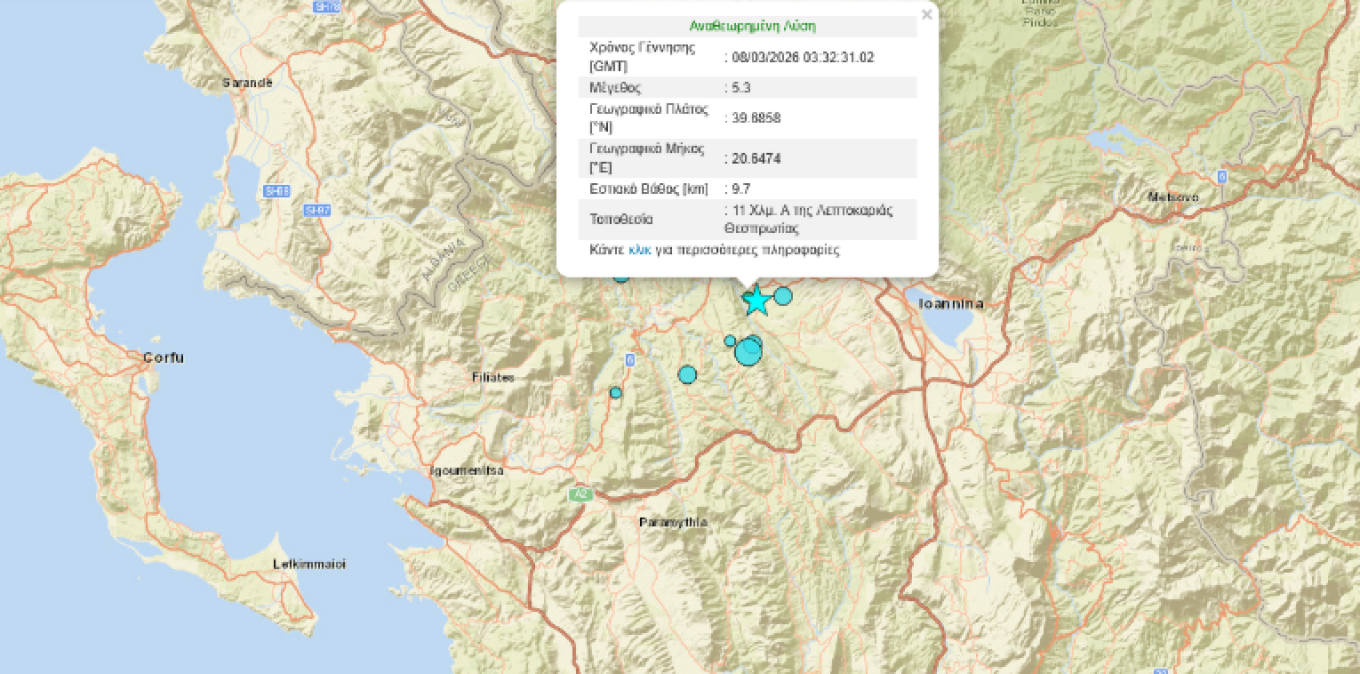Click the cyan star epicenter marker
The height and width of the screenshot is (674, 1360).
point(757,299)
